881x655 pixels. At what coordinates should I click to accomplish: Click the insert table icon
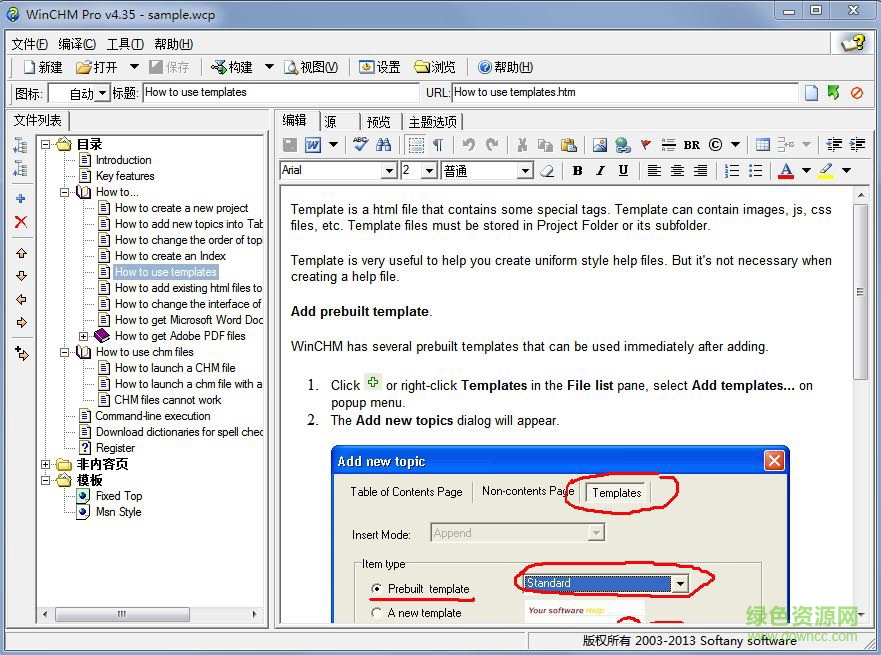(762, 145)
